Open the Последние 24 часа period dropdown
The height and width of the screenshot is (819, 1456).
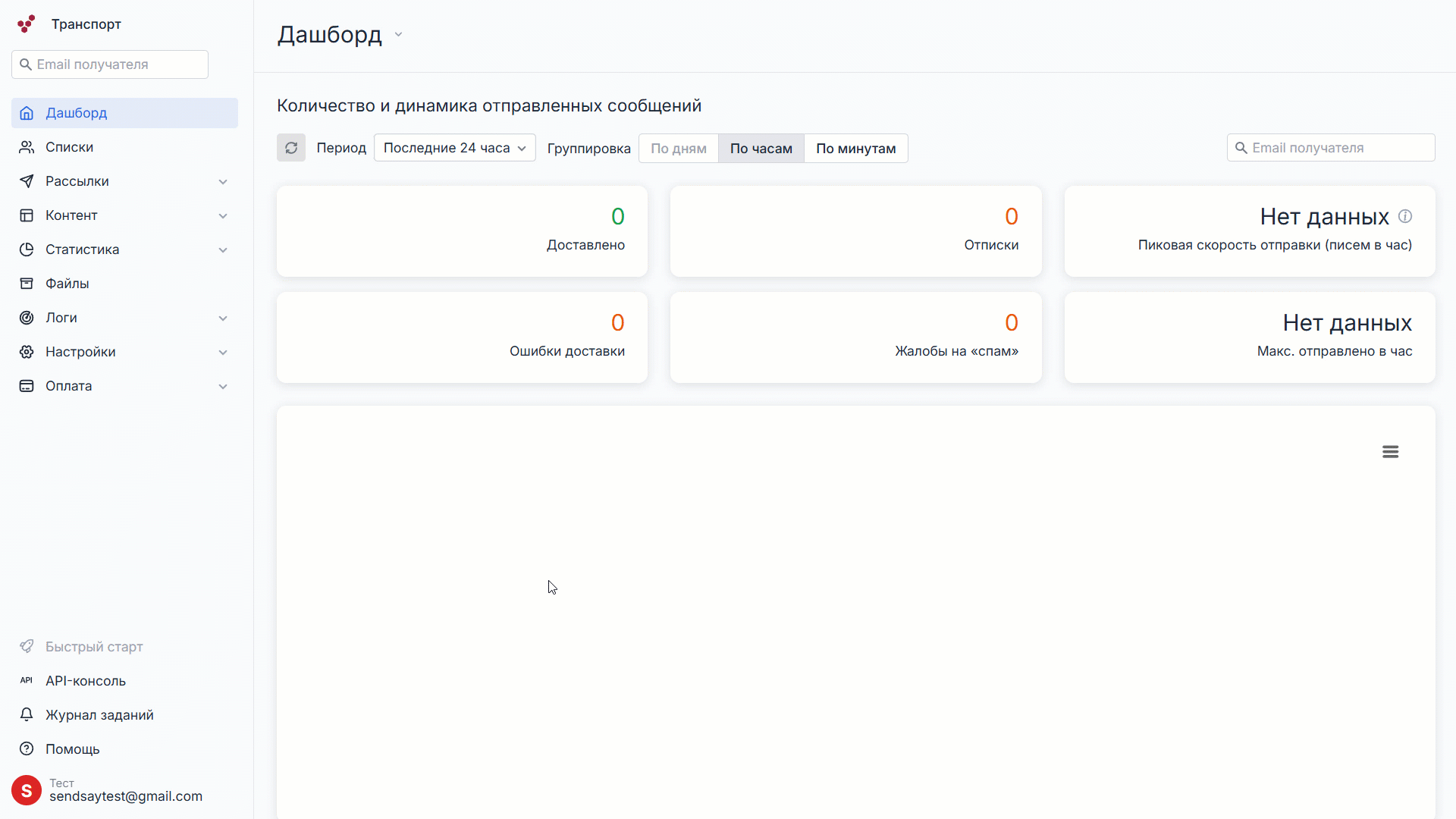454,148
